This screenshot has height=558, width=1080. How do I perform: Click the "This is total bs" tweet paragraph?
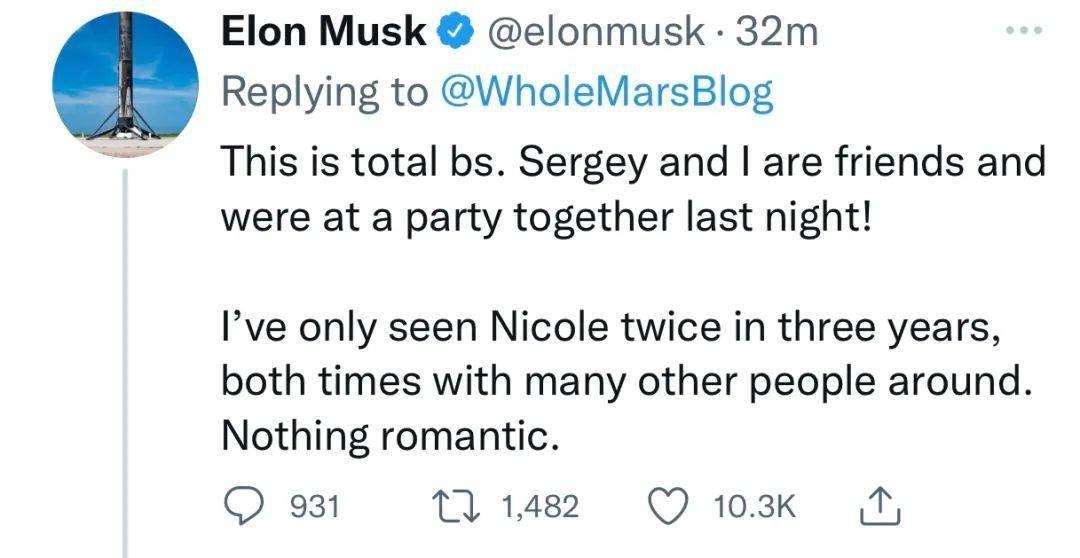pos(631,161)
